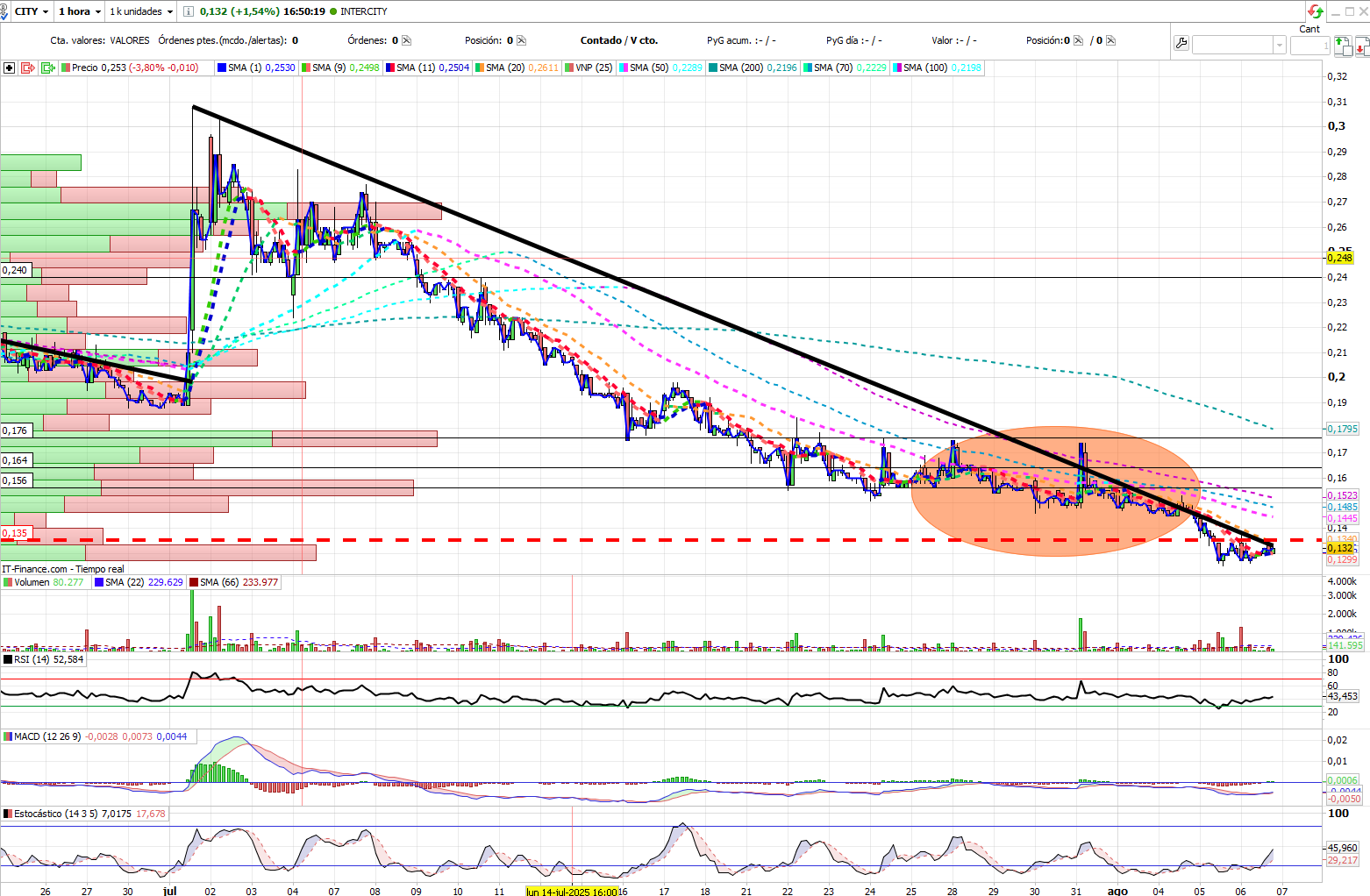Click the highlighted date label on time axis
1370x896 pixels.
[x=572, y=892]
